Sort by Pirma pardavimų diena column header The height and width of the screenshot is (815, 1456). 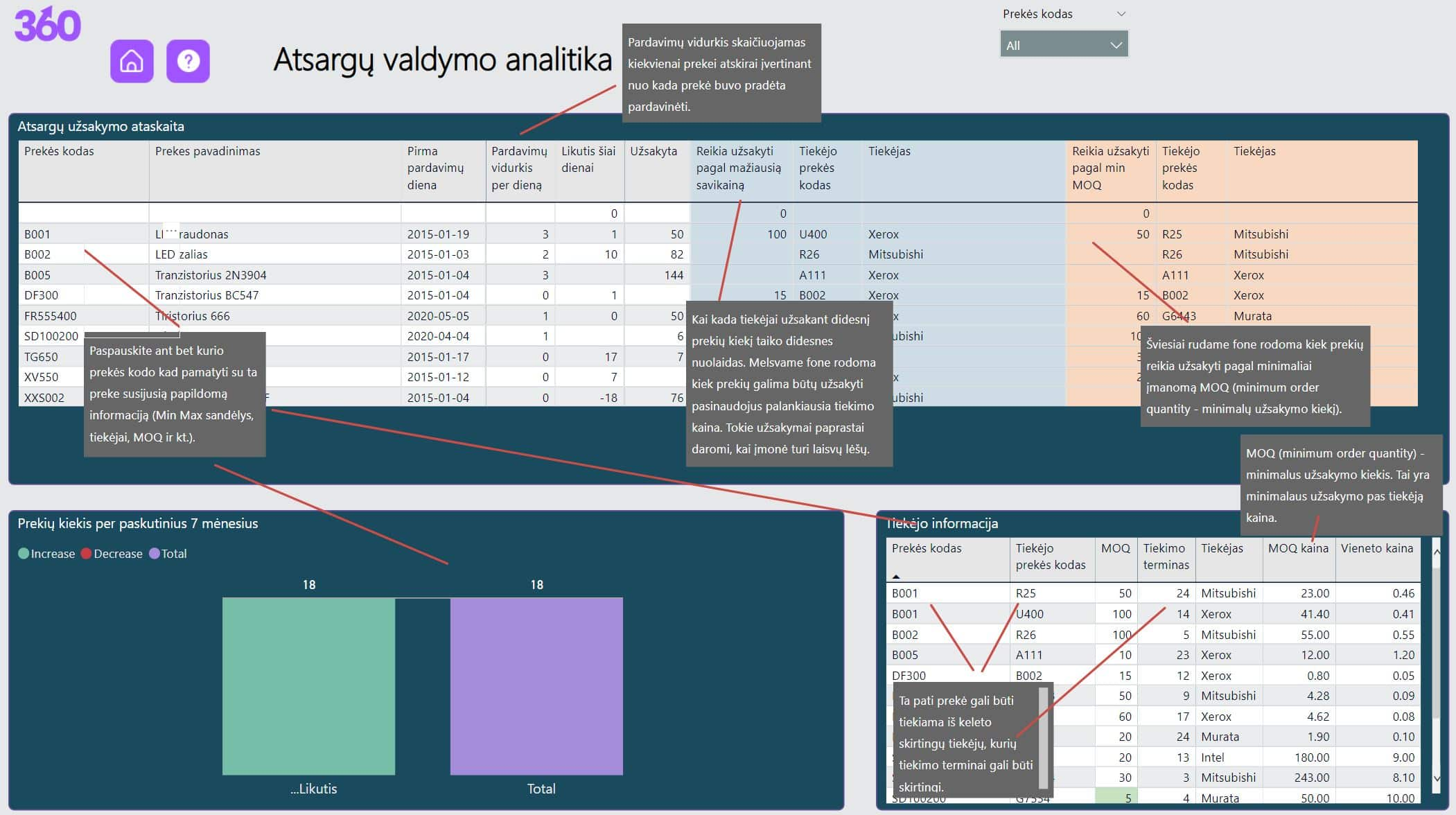[x=435, y=168]
